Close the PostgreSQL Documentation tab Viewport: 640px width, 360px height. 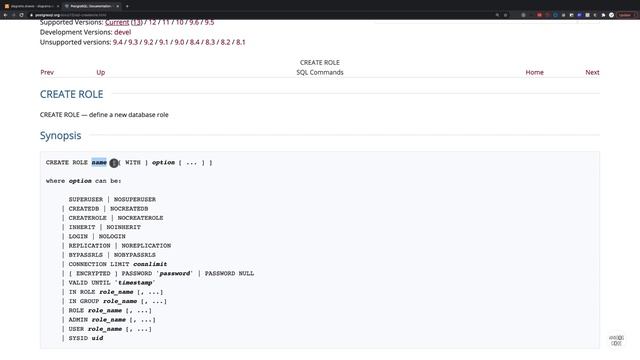point(118,6)
